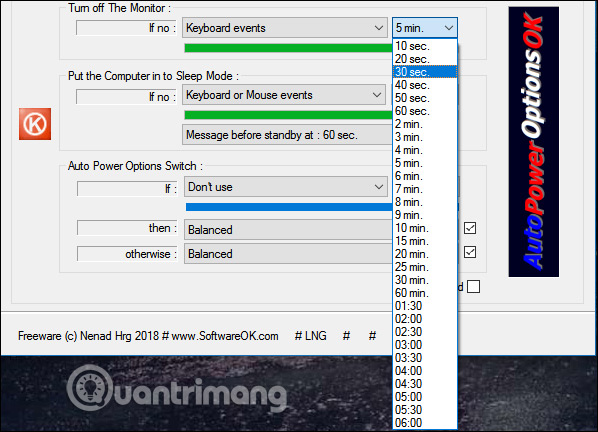
Task: Toggle the checkbox beside the 'otherwise' Balanced row
Action: click(470, 252)
